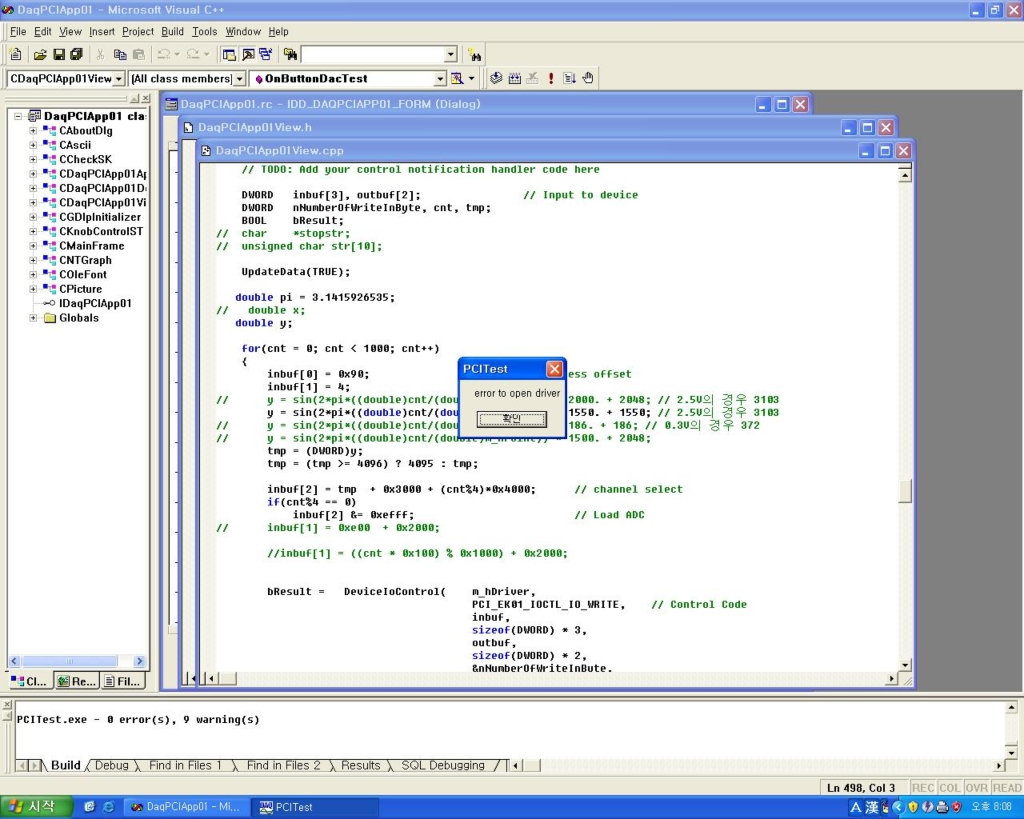
Task: Click the Hanja 漢 tray icon
Action: click(x=872, y=807)
